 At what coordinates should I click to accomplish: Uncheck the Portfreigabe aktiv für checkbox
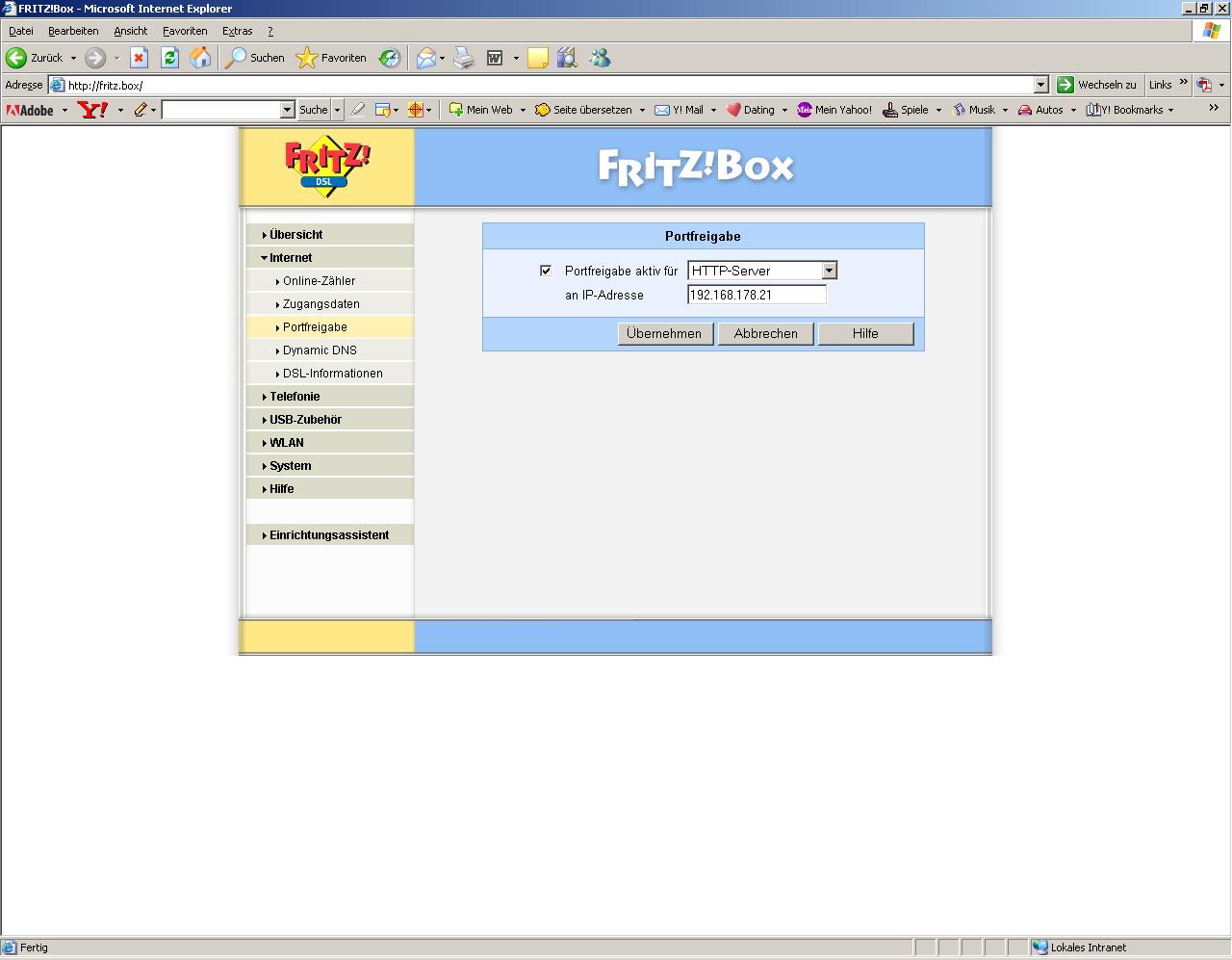point(546,271)
